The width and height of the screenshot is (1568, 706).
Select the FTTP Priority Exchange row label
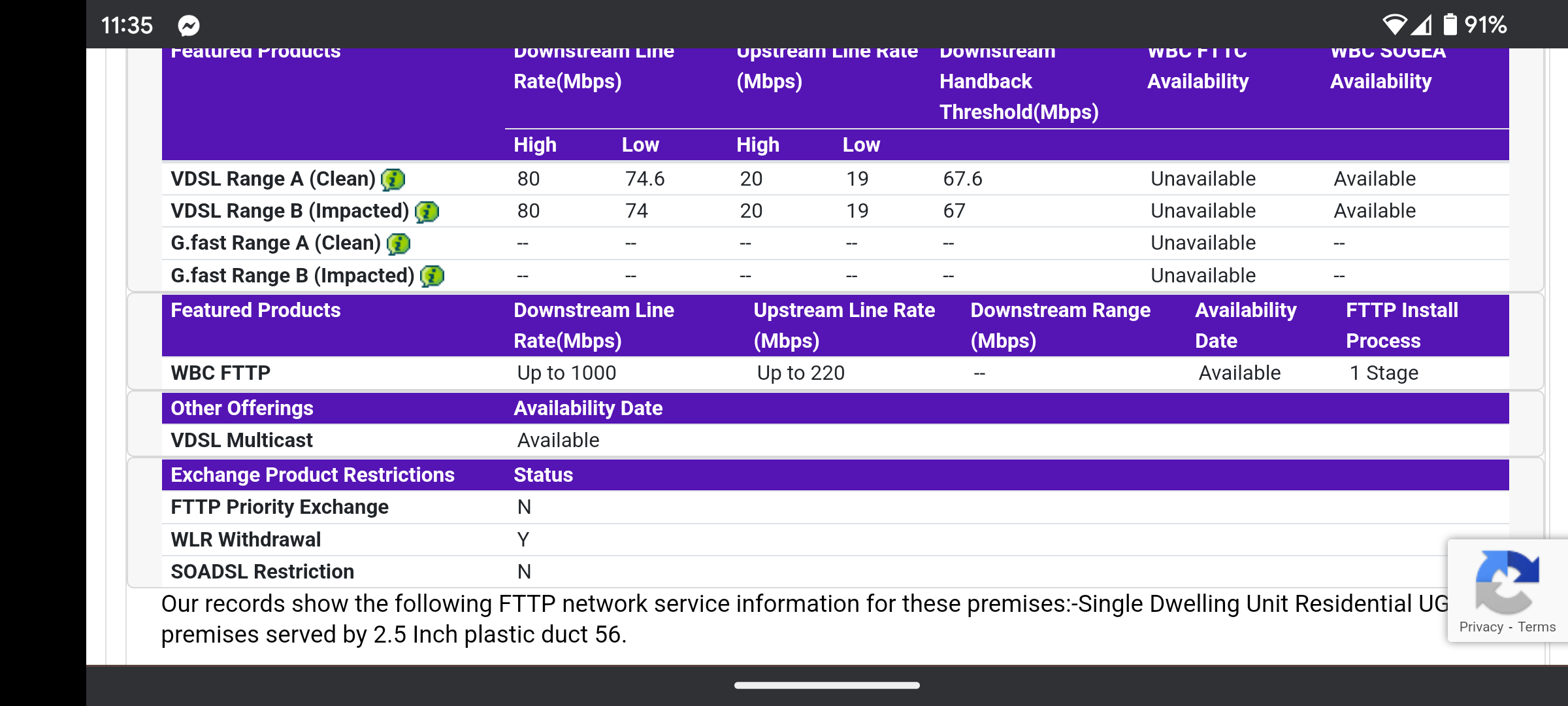[280, 507]
